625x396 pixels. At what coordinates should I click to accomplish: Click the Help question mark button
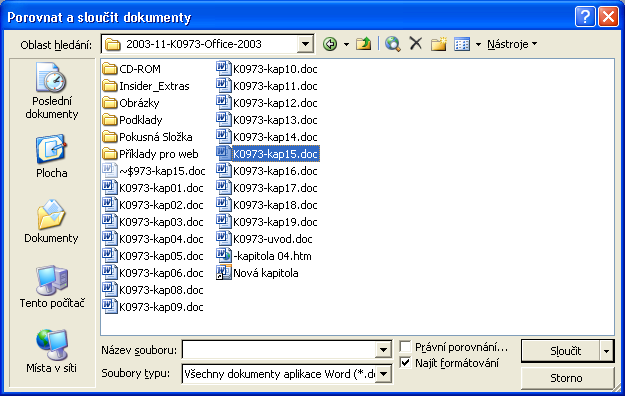[x=585, y=17]
